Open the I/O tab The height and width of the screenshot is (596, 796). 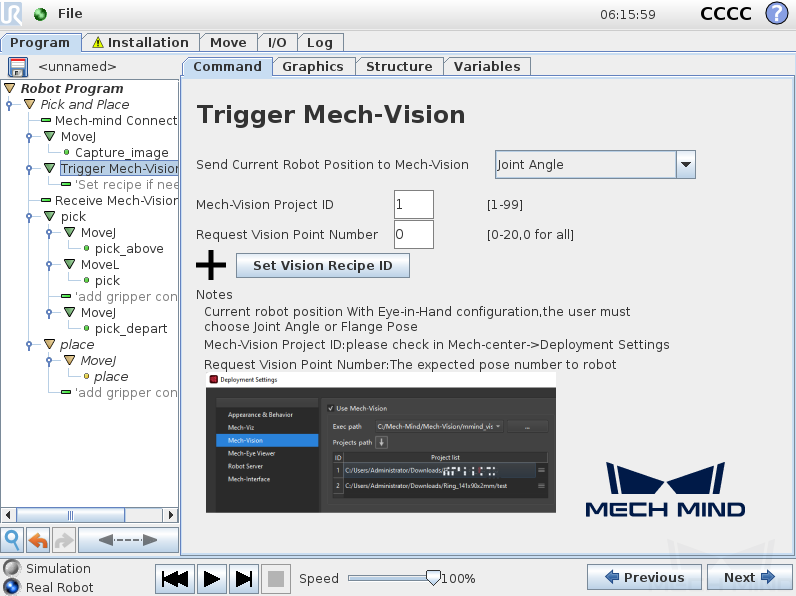pos(277,43)
